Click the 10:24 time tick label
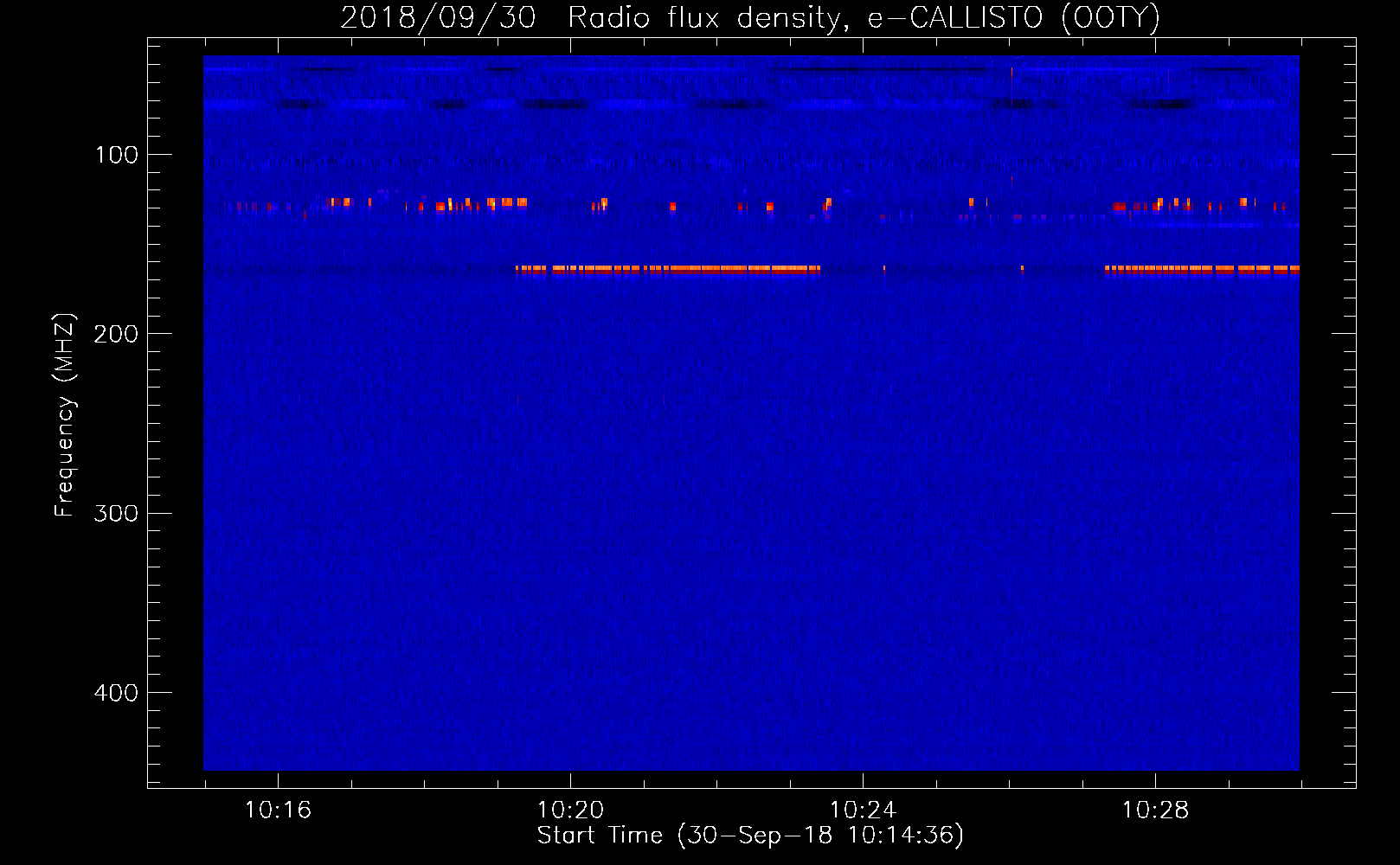The width and height of the screenshot is (1400, 865). click(x=863, y=810)
